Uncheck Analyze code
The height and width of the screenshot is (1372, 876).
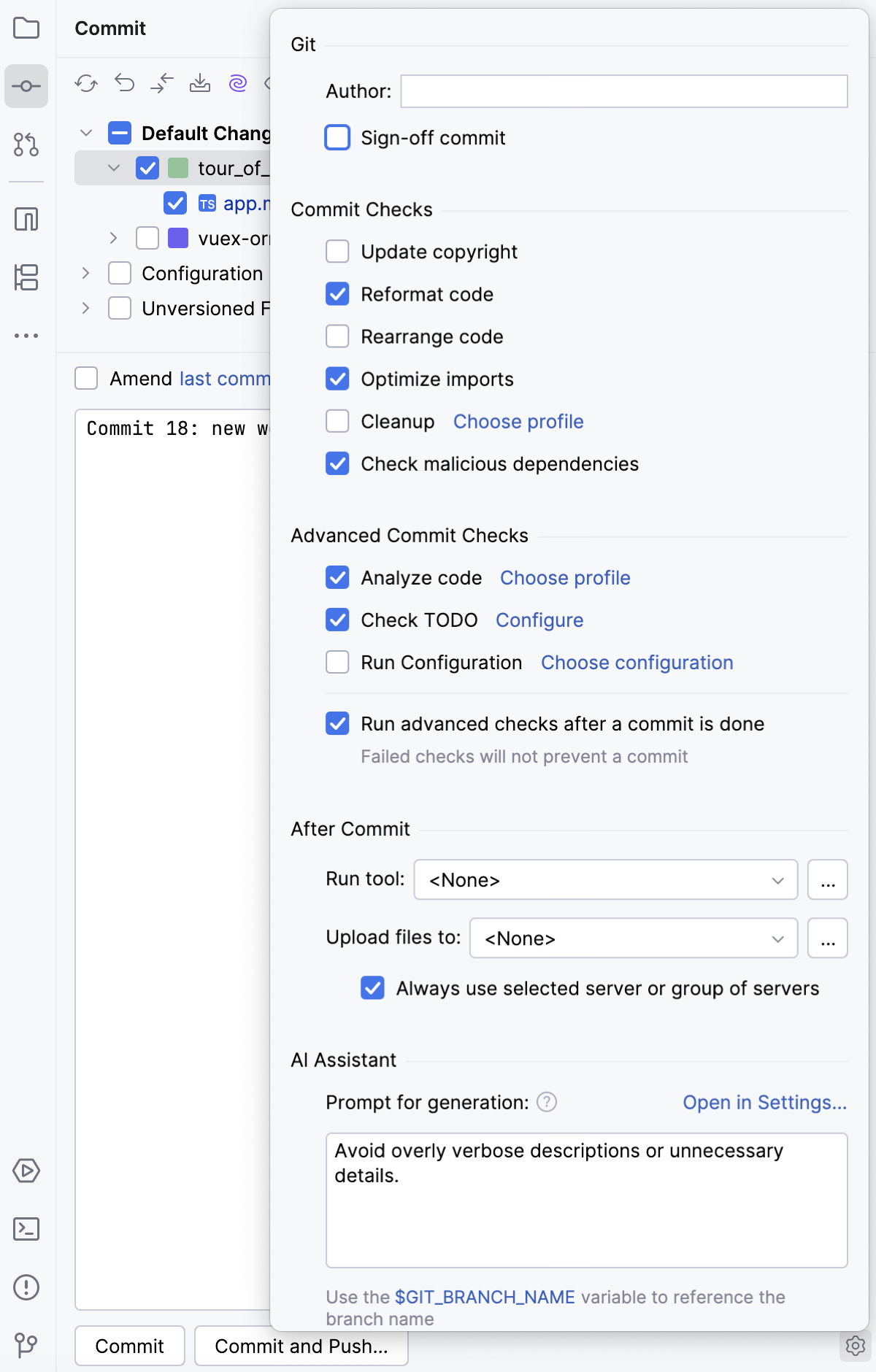(337, 578)
